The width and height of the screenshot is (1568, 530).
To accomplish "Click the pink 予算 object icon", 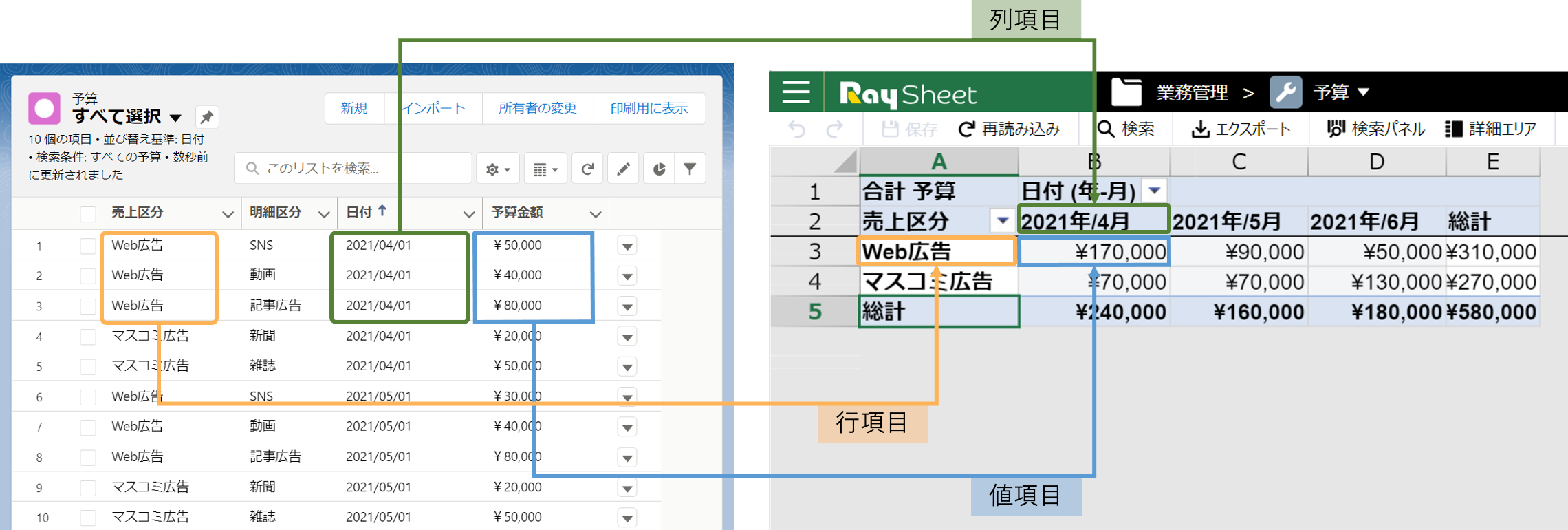I will tap(45, 108).
